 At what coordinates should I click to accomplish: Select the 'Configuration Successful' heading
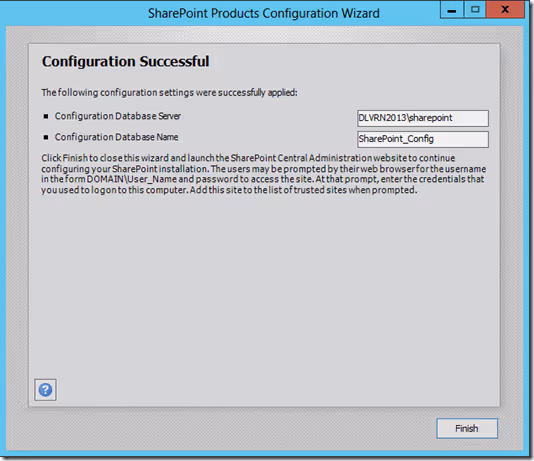125,62
